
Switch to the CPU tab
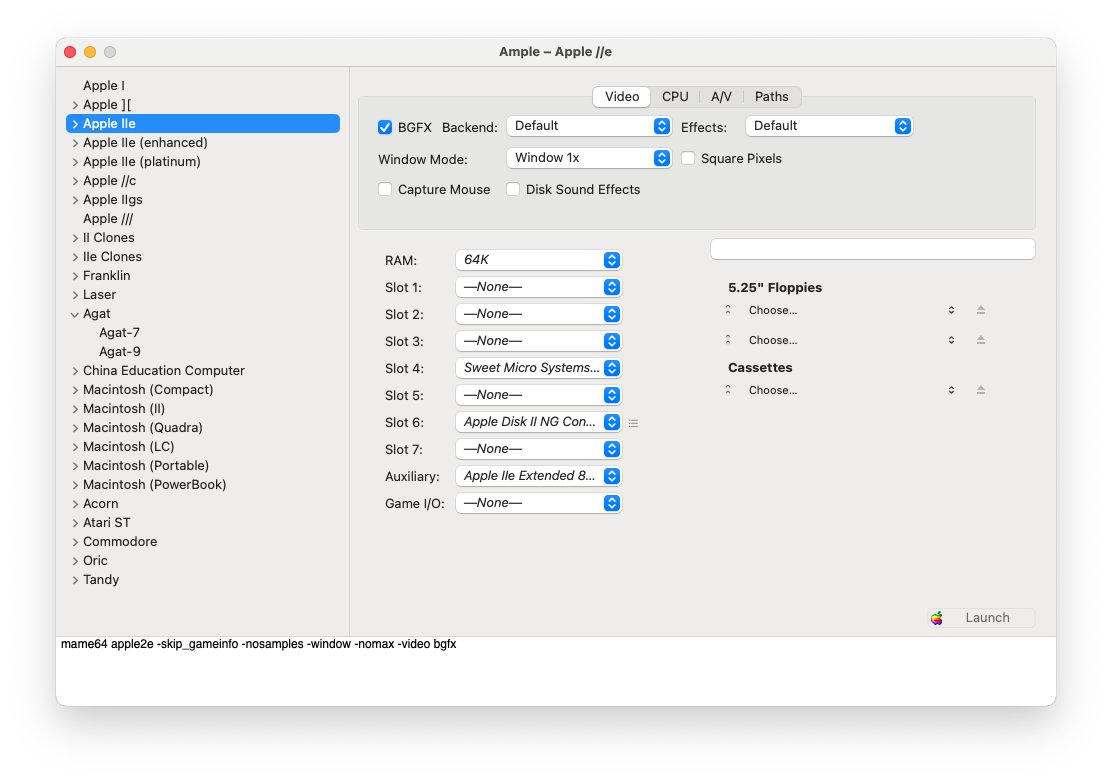(675, 96)
